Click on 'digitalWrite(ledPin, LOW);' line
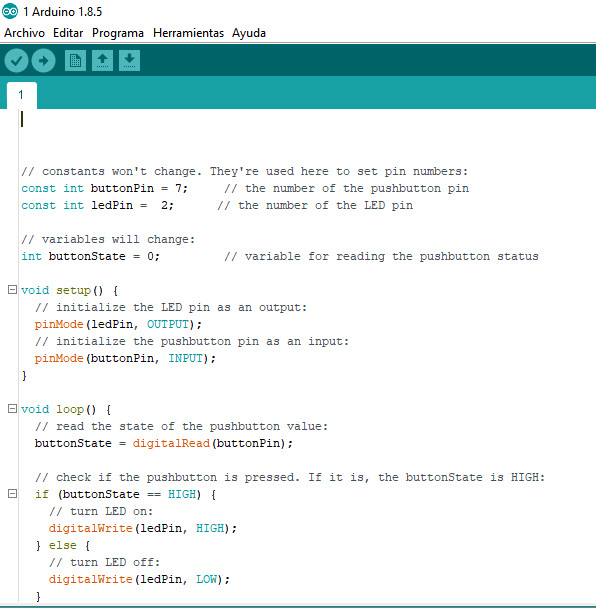The height and width of the screenshot is (608, 596). 139,579
